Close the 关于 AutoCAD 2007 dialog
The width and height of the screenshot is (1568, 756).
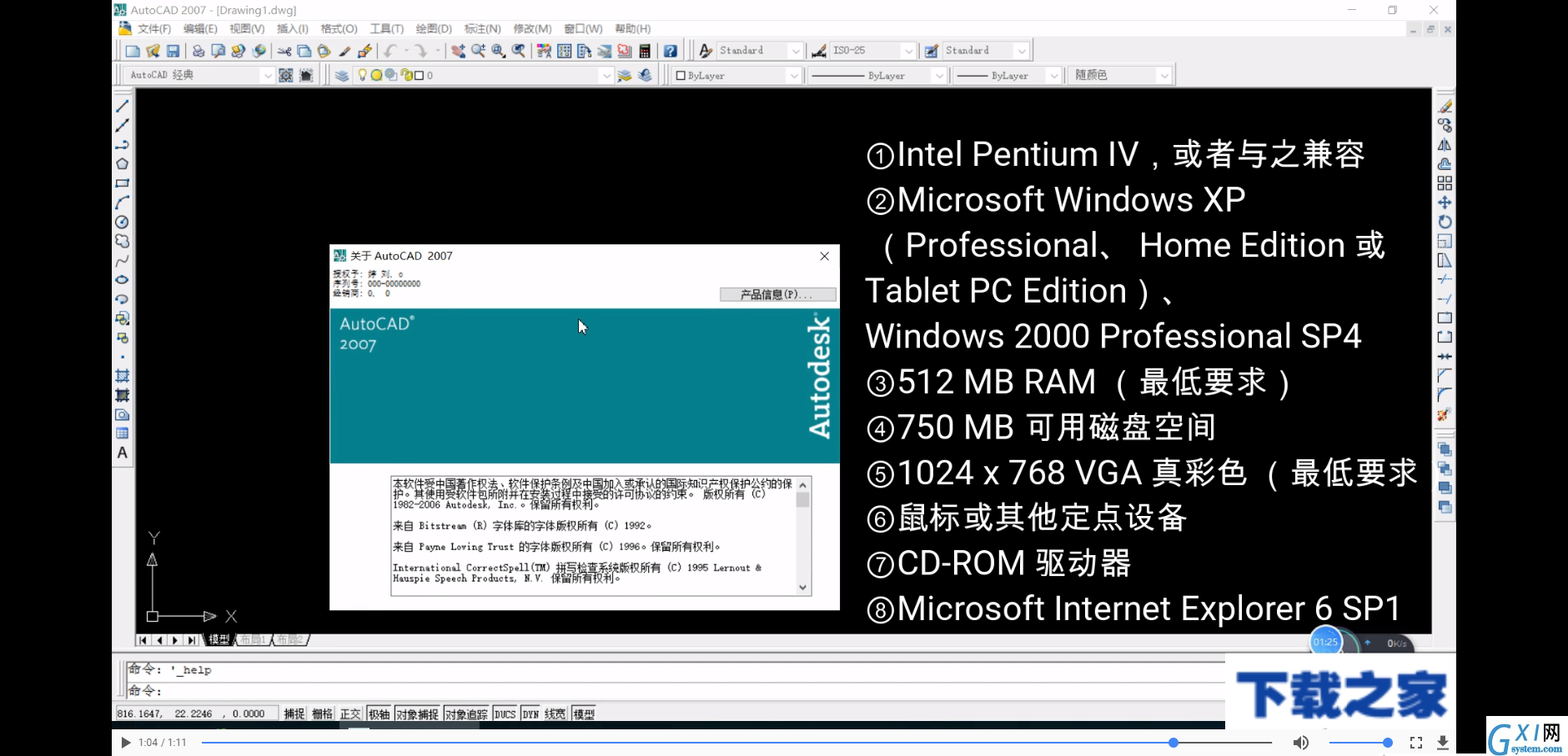coord(824,256)
